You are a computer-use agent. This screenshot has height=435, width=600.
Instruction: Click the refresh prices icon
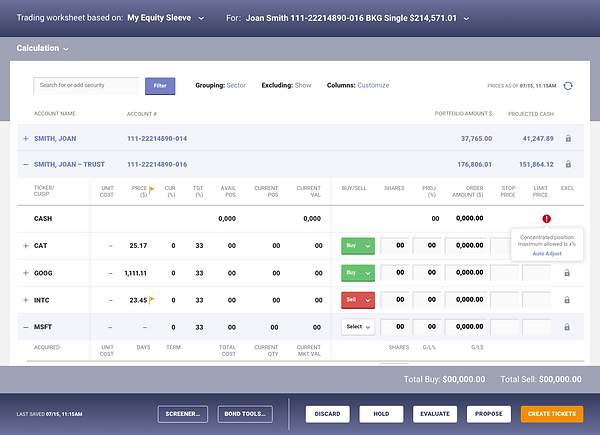(x=568, y=86)
